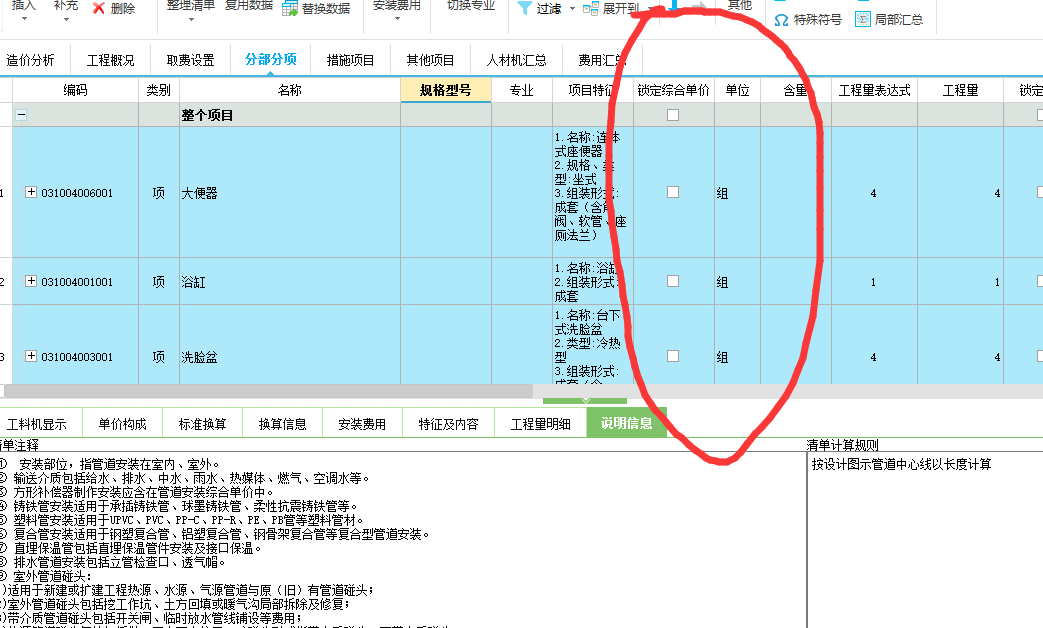This screenshot has height=628, width=1043.
Task: Open the 换算信息 bottom tab
Action: coord(283,424)
